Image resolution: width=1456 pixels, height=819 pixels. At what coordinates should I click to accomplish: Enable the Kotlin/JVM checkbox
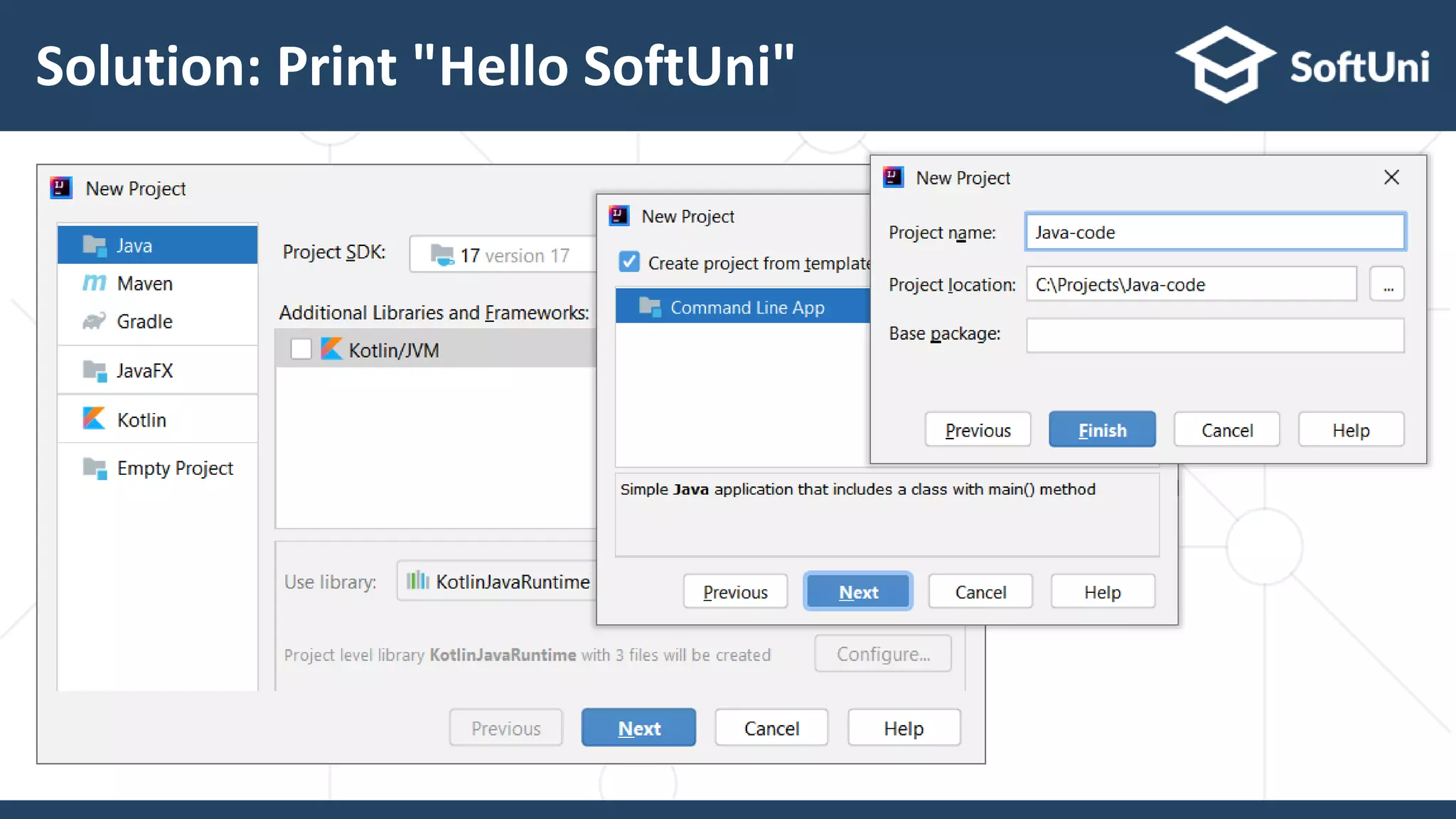(x=301, y=349)
